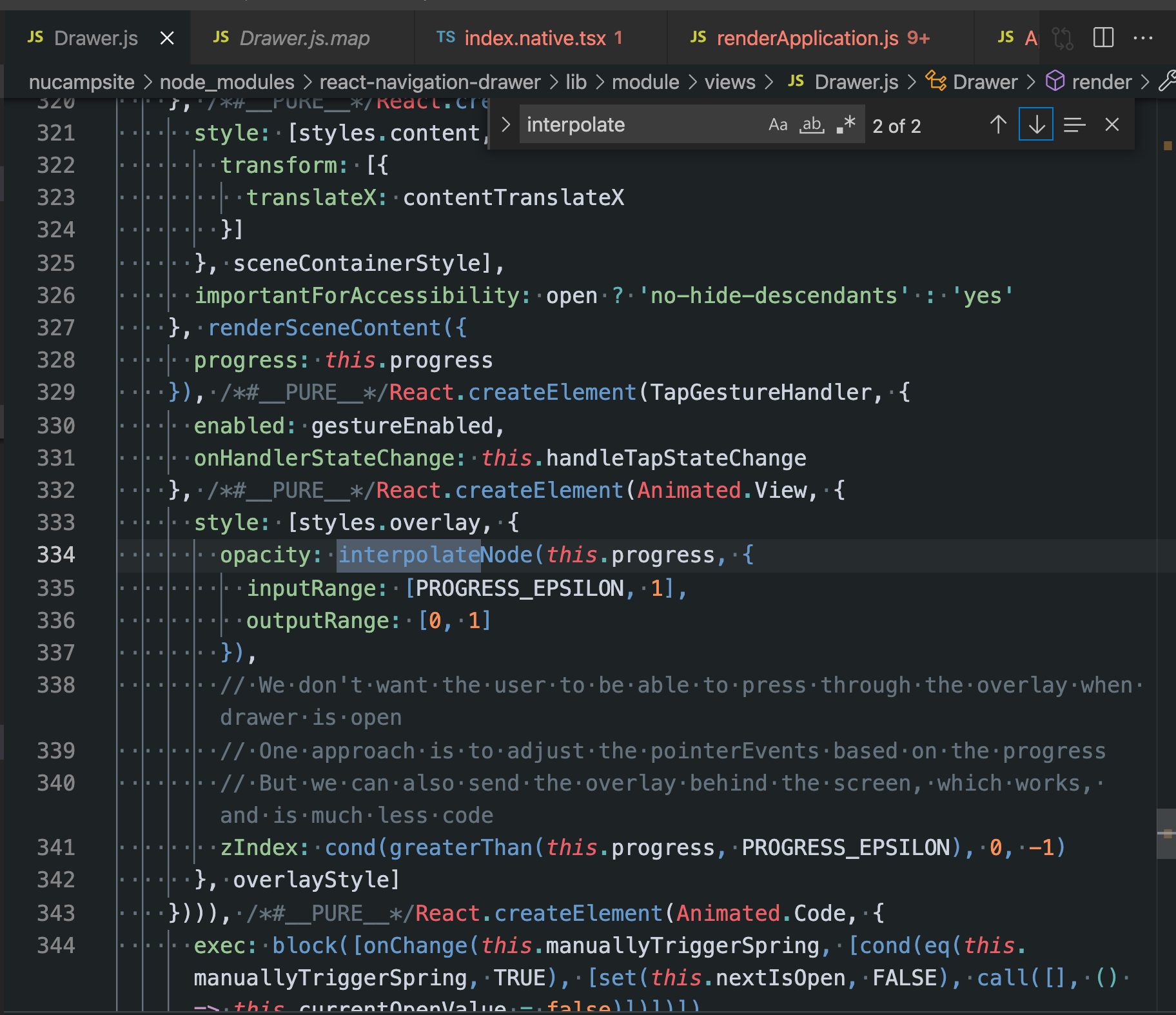This screenshot has width=1176, height=1015.
Task: Go to next search match
Action: coord(1035,124)
